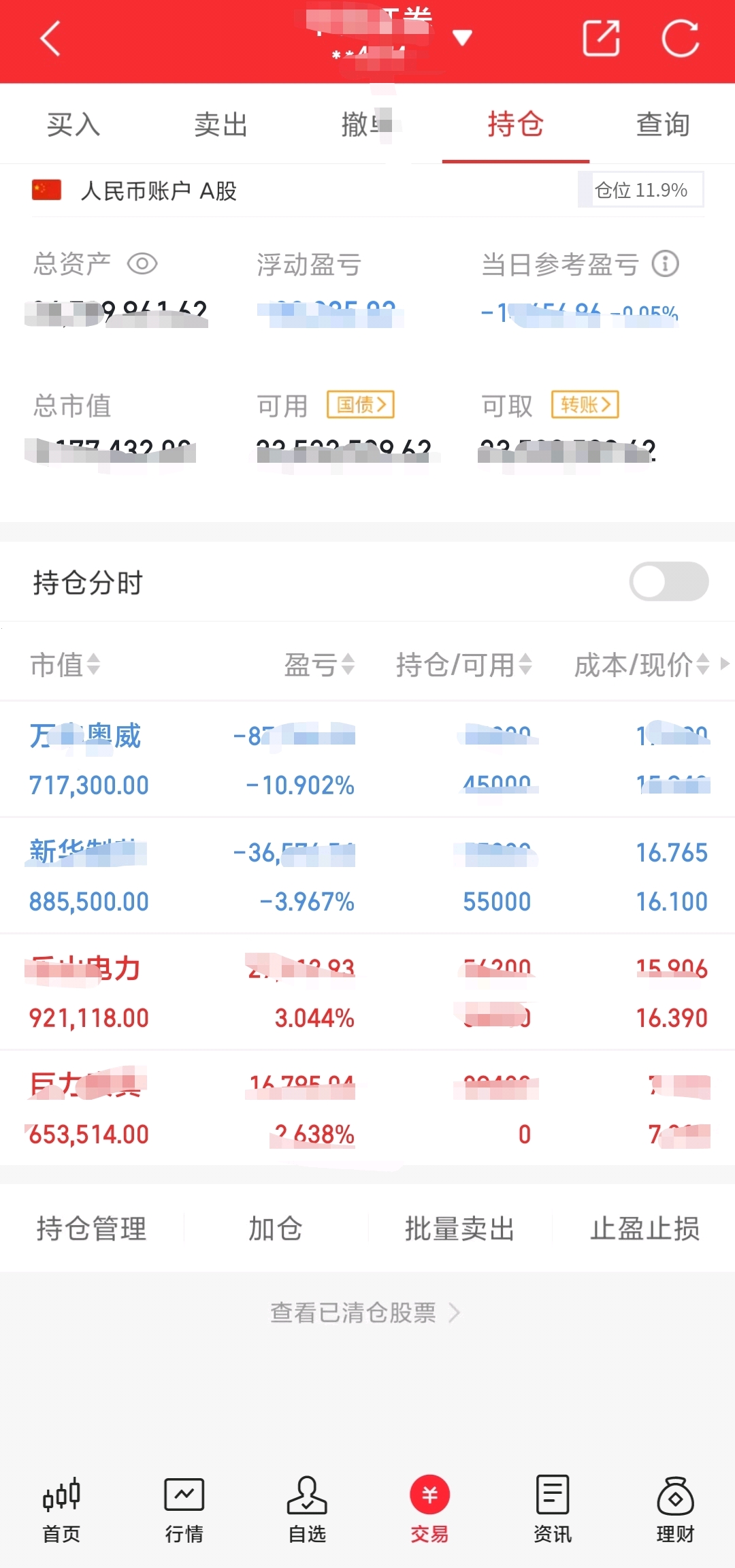This screenshot has width=735, height=1568.
Task: Toggle the eye icon to hide 总资产
Action: (142, 264)
